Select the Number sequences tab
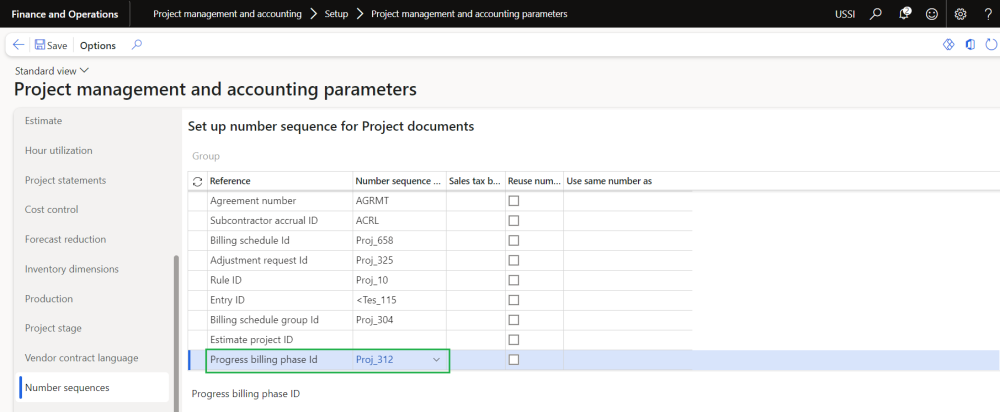The image size is (1000, 412). [x=67, y=387]
